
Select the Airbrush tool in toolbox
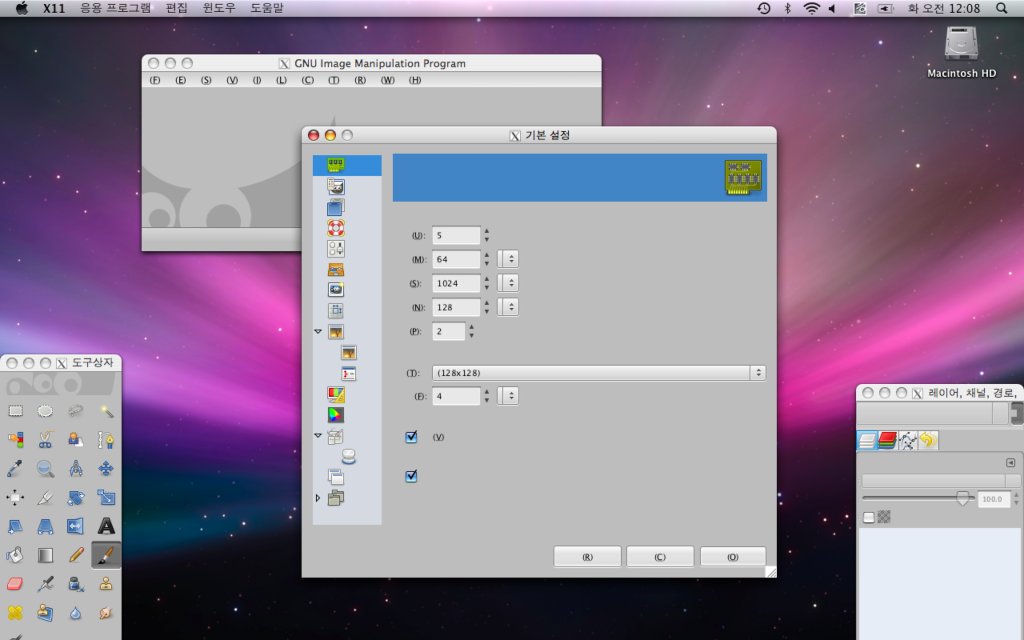click(45, 583)
